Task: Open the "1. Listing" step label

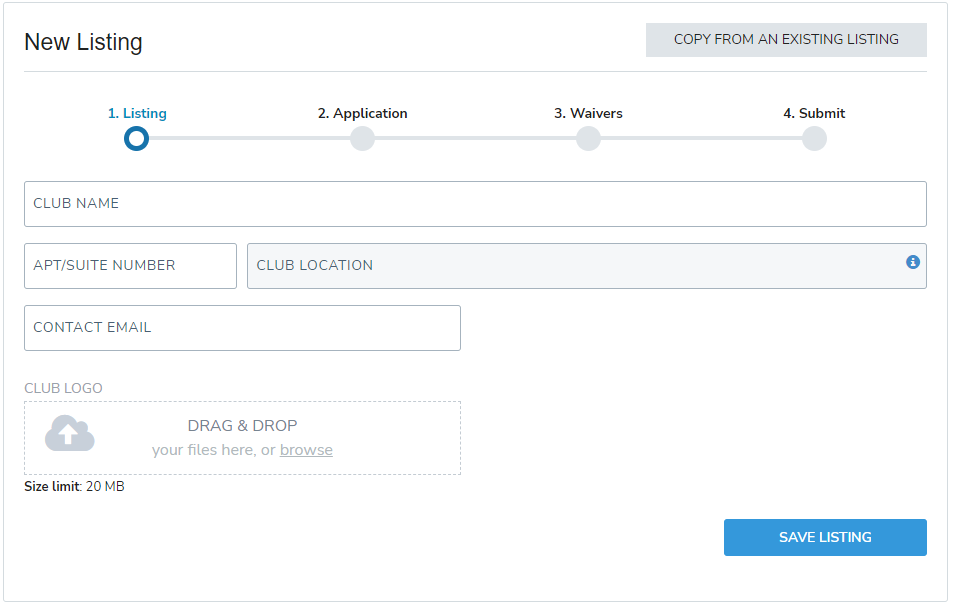Action: click(137, 113)
